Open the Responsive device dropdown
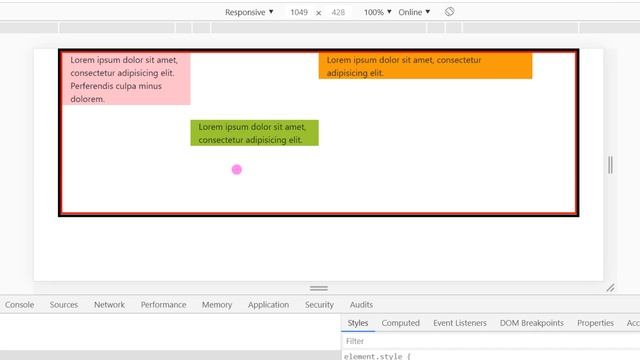The height and width of the screenshot is (360, 640). pos(249,12)
